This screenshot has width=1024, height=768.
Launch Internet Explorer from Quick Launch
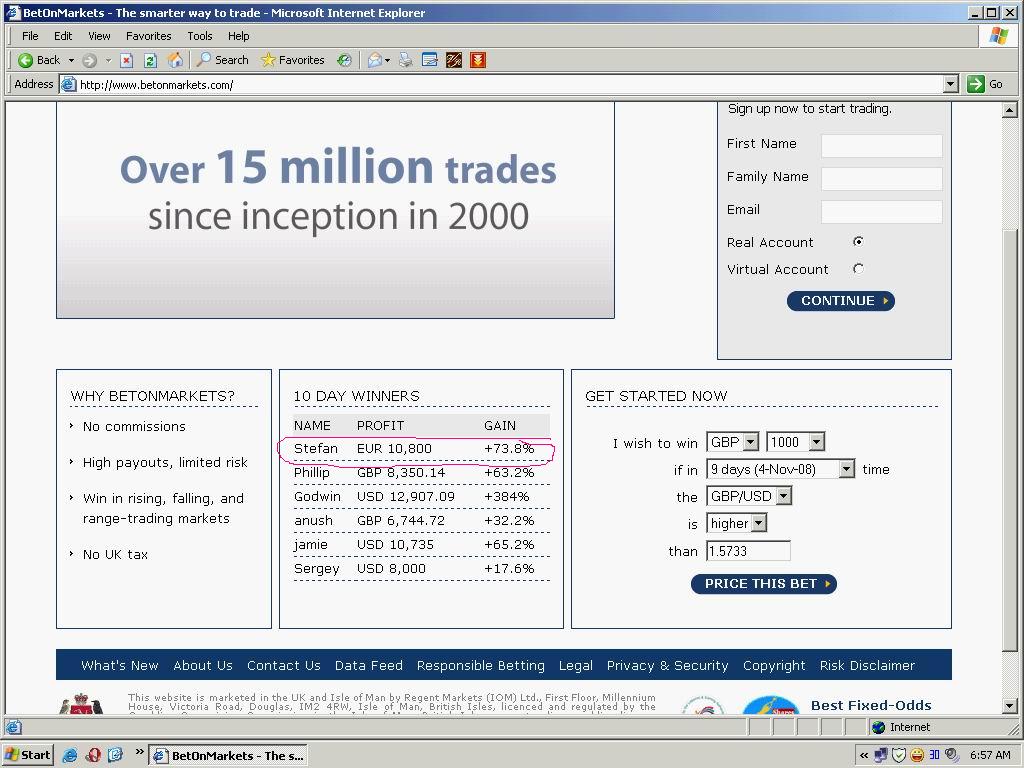coord(70,756)
